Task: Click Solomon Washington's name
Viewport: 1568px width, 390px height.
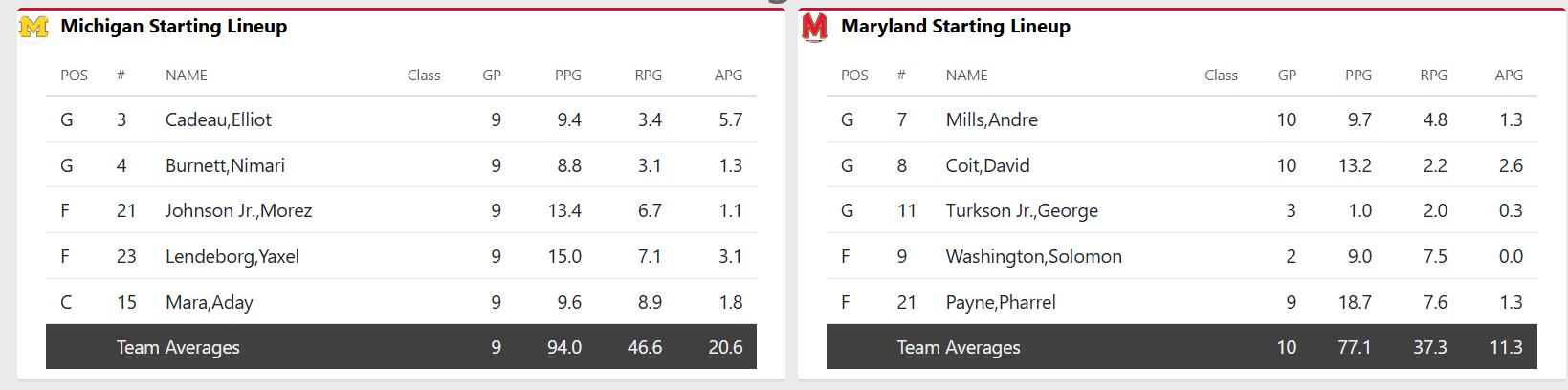Action: click(x=1033, y=256)
